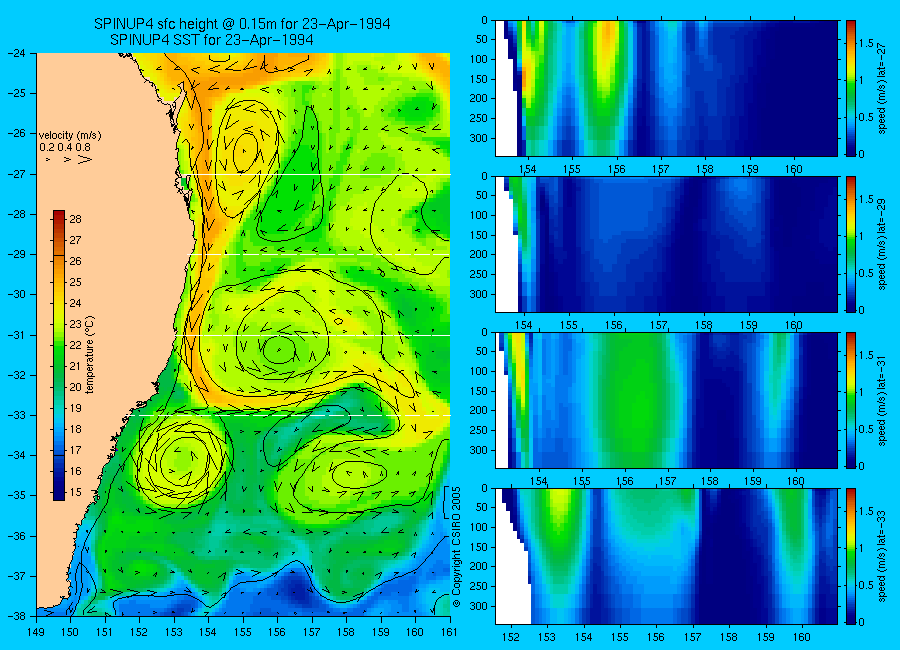Click the eddy core near 155E, -26.5
The height and width of the screenshot is (650, 900).
(245, 152)
